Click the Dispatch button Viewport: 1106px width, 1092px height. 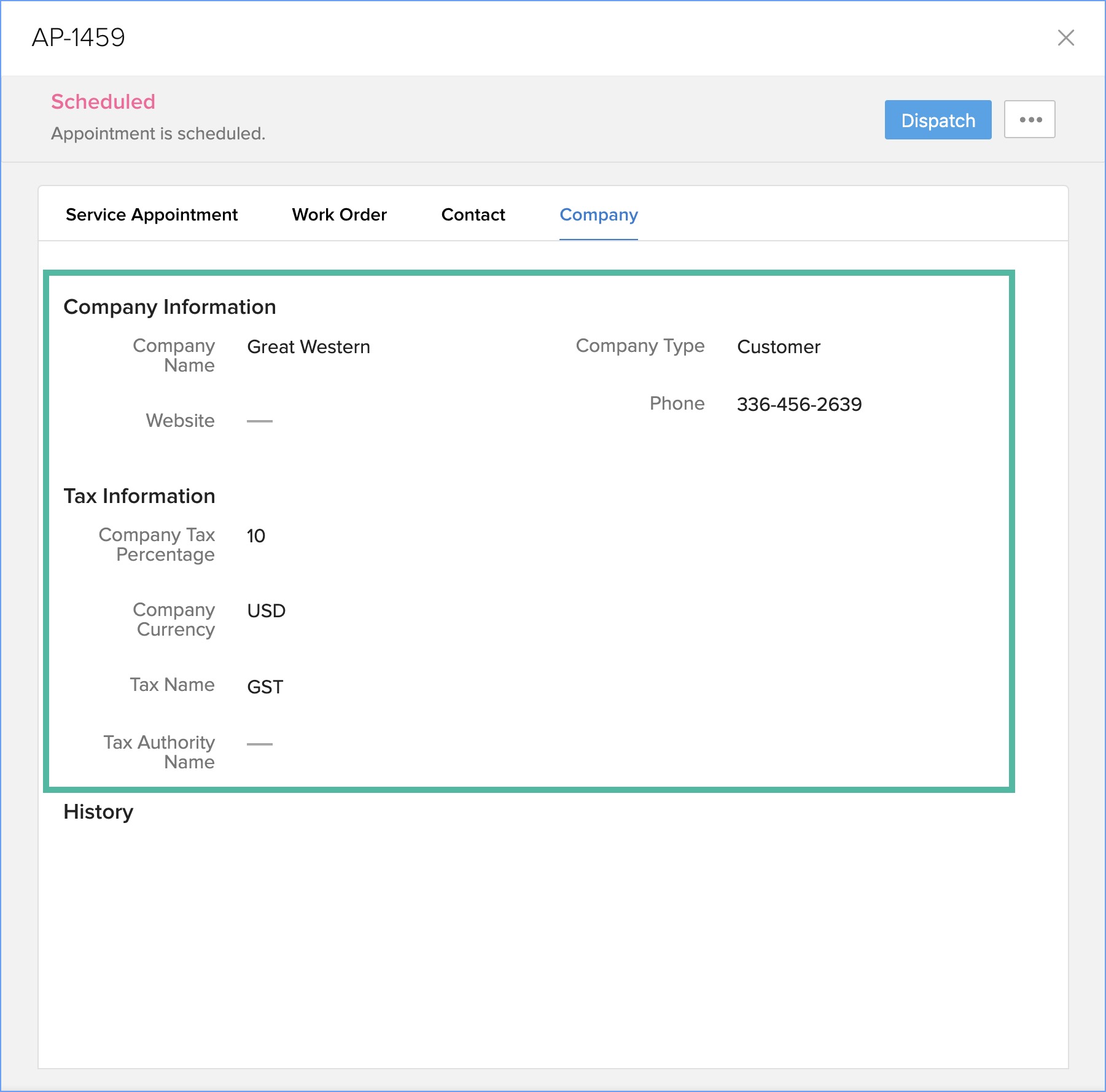coord(937,120)
